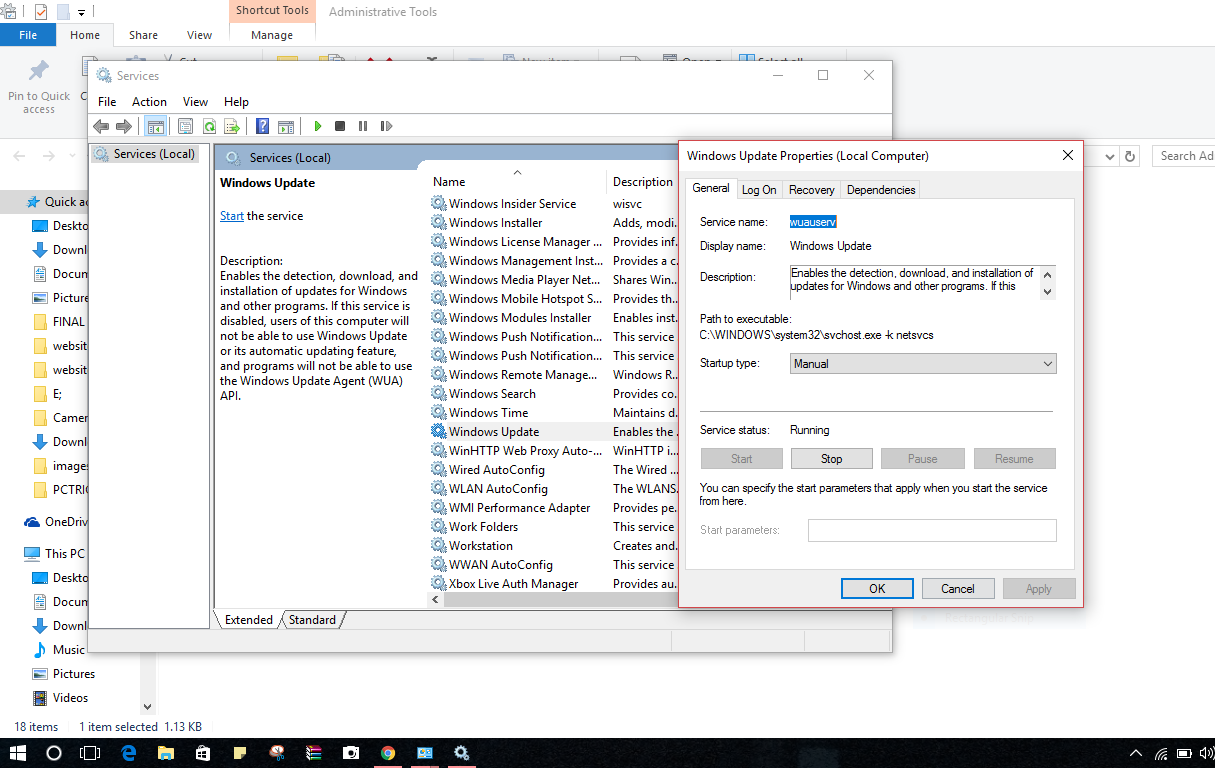Viewport: 1215px width, 768px height.
Task: Toggle Show/Hide Console Tree icon in Services
Action: point(155,126)
